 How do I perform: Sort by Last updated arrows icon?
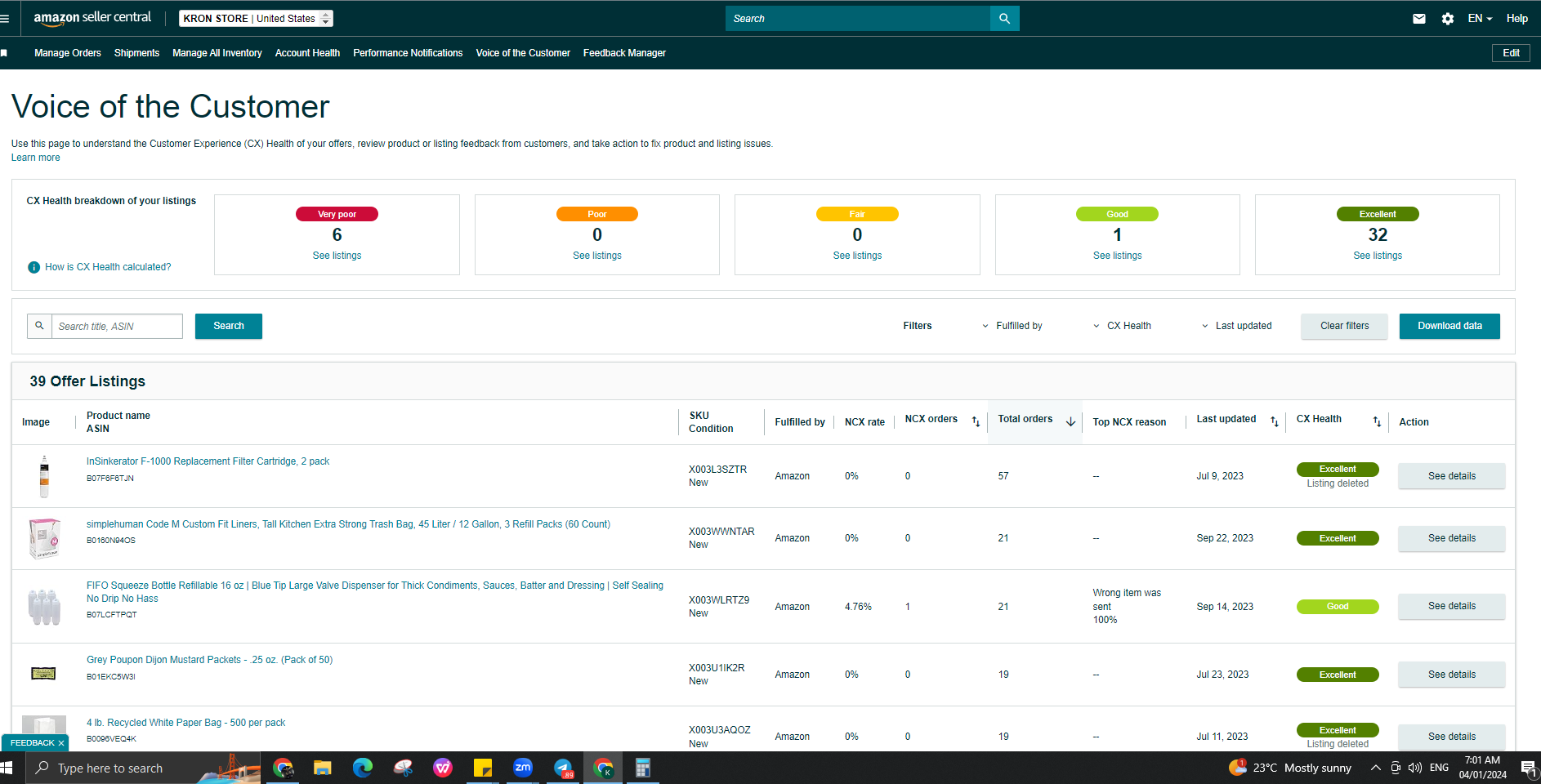pos(1274,421)
